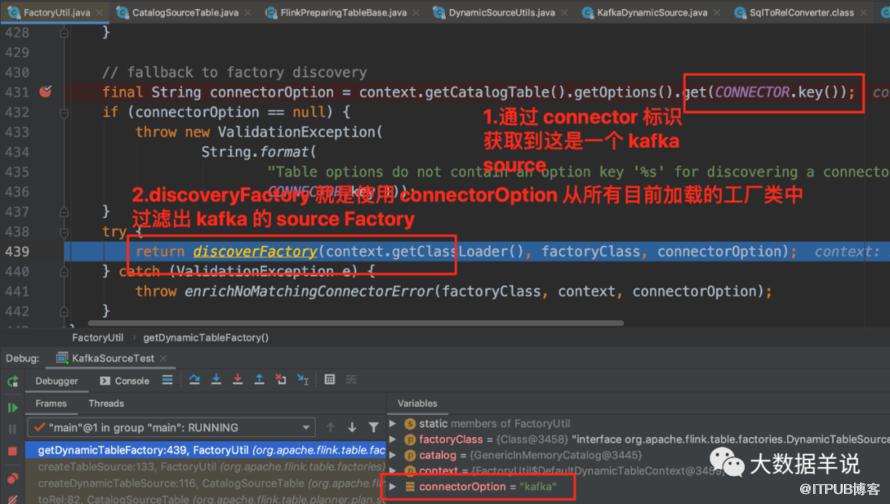Image resolution: width=890 pixels, height=504 pixels.
Task: Expand the context variable node
Action: pyautogui.click(x=392, y=471)
